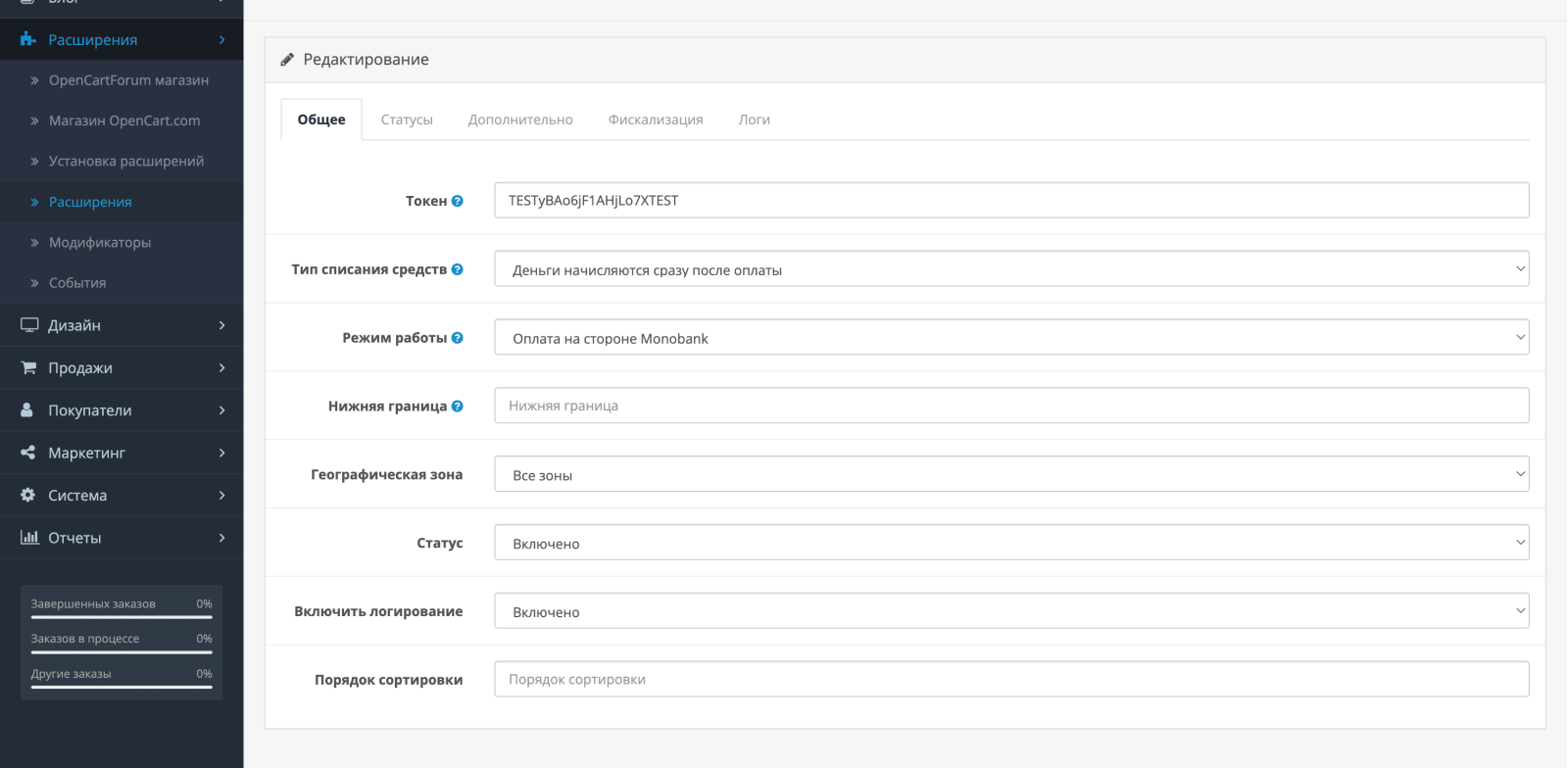
Task: Click the shopping cart icon for Продажи
Action: click(28, 367)
